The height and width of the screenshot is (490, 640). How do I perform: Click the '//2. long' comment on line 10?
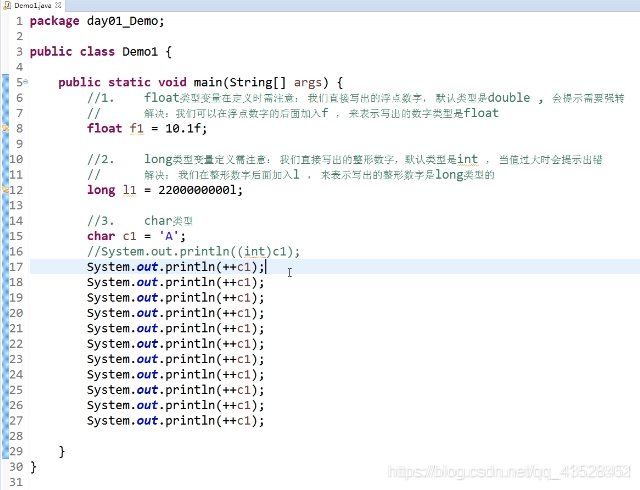pyautogui.click(x=344, y=159)
